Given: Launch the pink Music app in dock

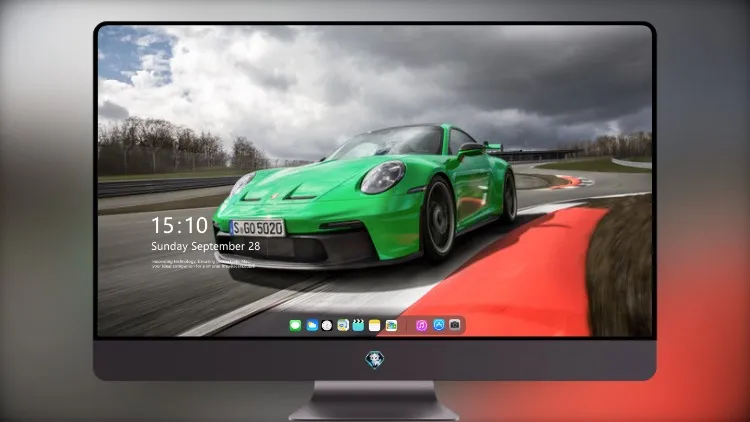Looking at the screenshot, I should pyautogui.click(x=421, y=326).
